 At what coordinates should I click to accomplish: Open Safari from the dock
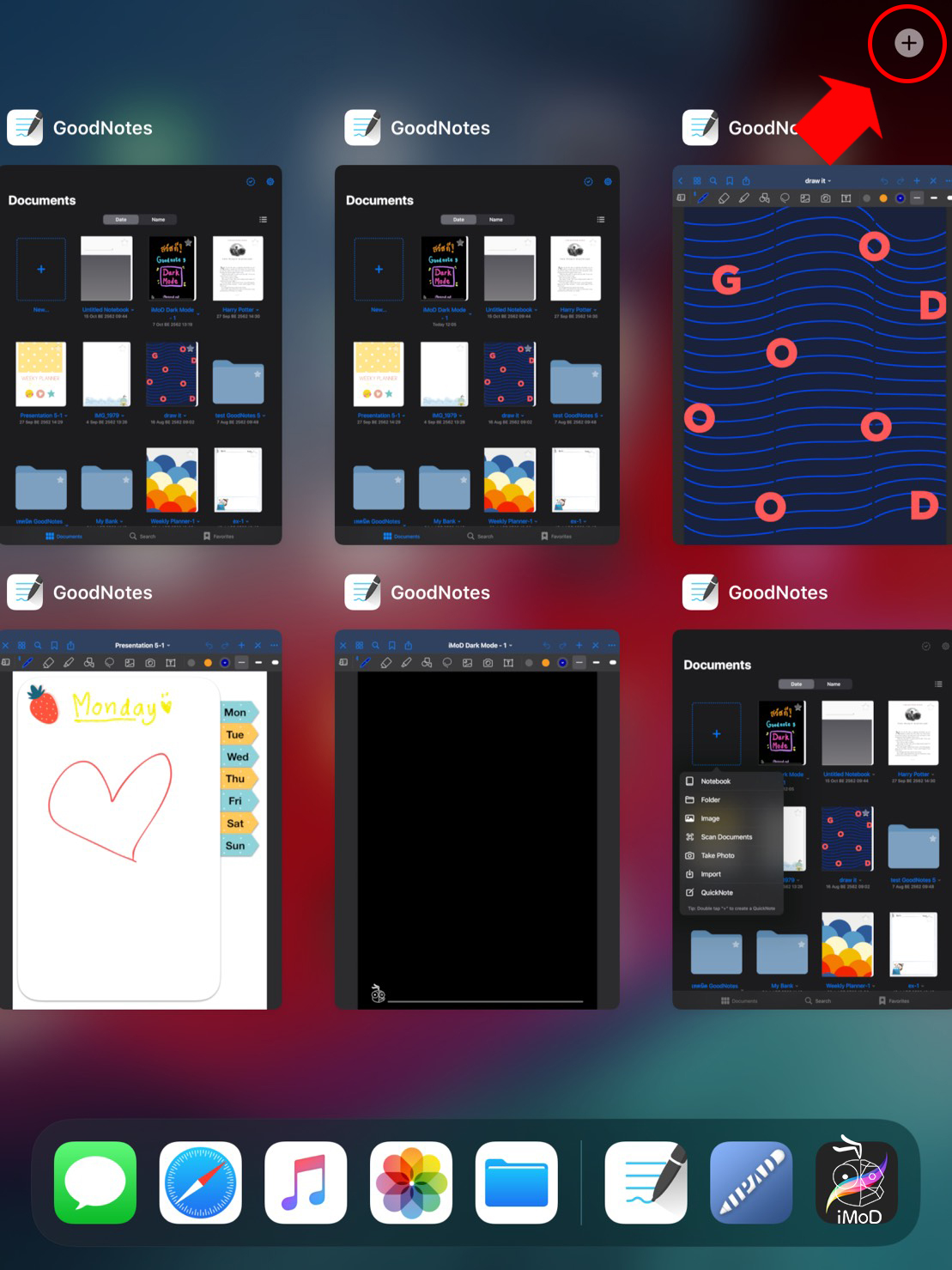200,1182
